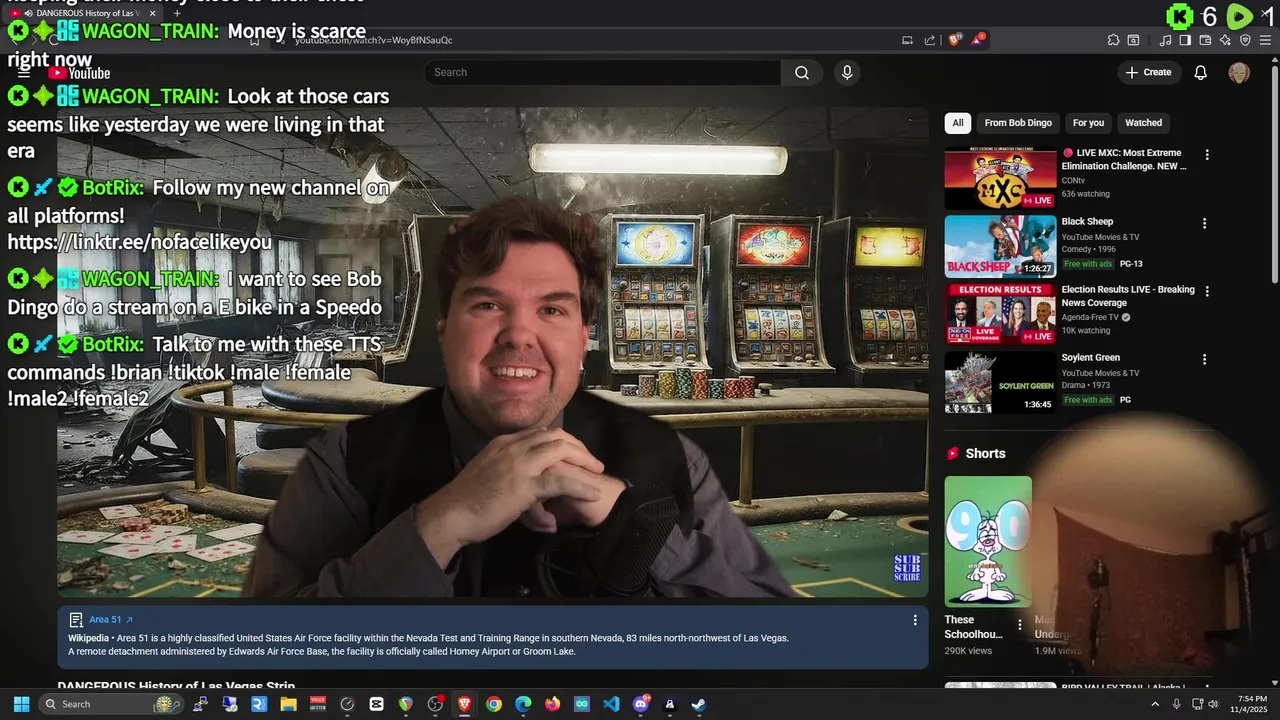Screen dimensions: 1280x720
Task: Click the browser address bar URL
Action: click(373, 40)
